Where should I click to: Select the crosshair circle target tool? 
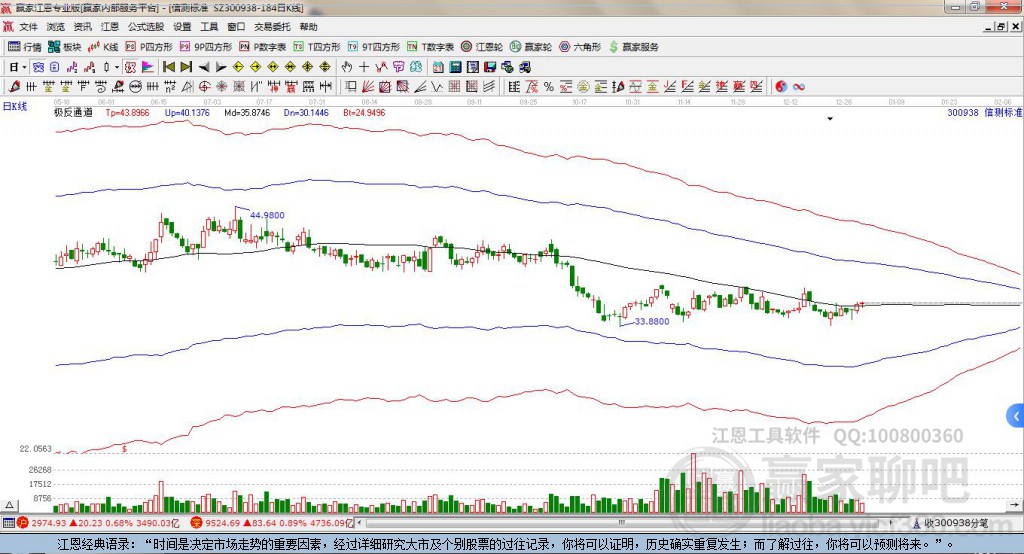(204, 86)
